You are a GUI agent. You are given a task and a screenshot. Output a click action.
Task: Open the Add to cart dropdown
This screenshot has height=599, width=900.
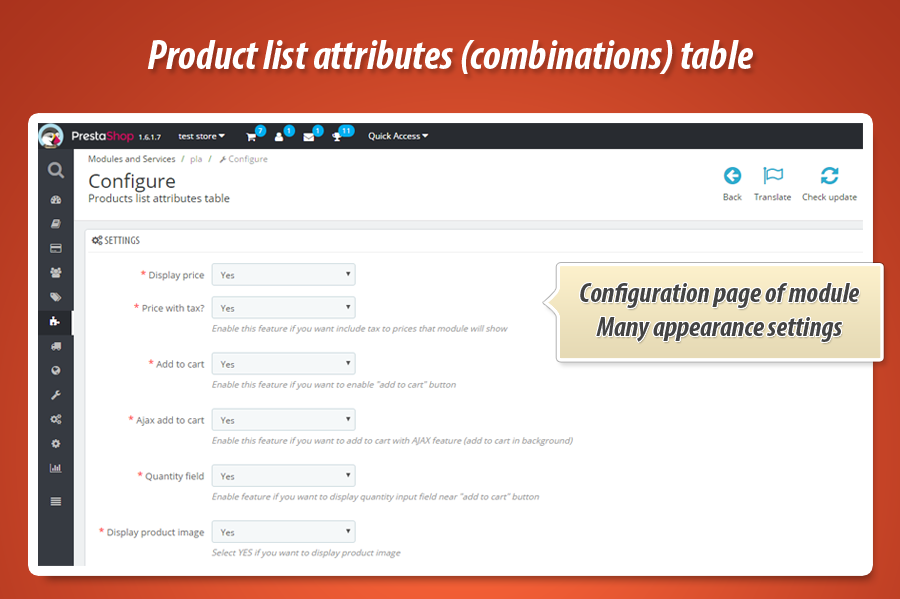pyautogui.click(x=283, y=363)
